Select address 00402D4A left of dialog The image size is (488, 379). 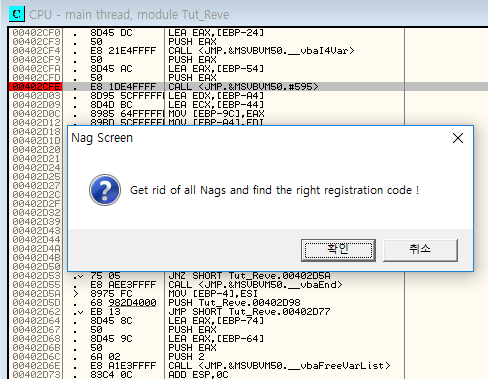pos(37,249)
